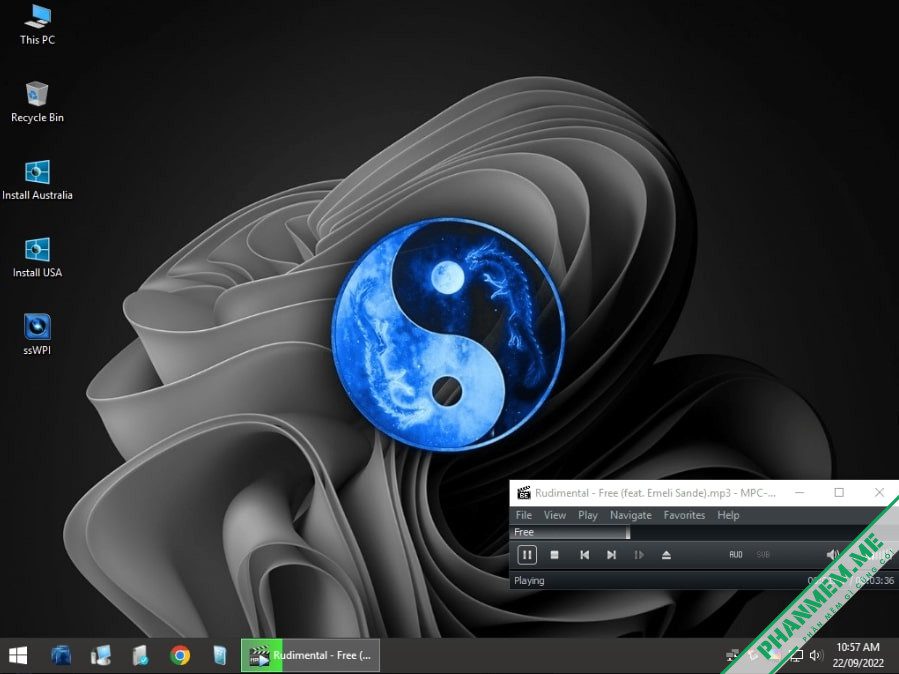Click the Playing status text
Screen dimensions: 899x674
(529, 581)
